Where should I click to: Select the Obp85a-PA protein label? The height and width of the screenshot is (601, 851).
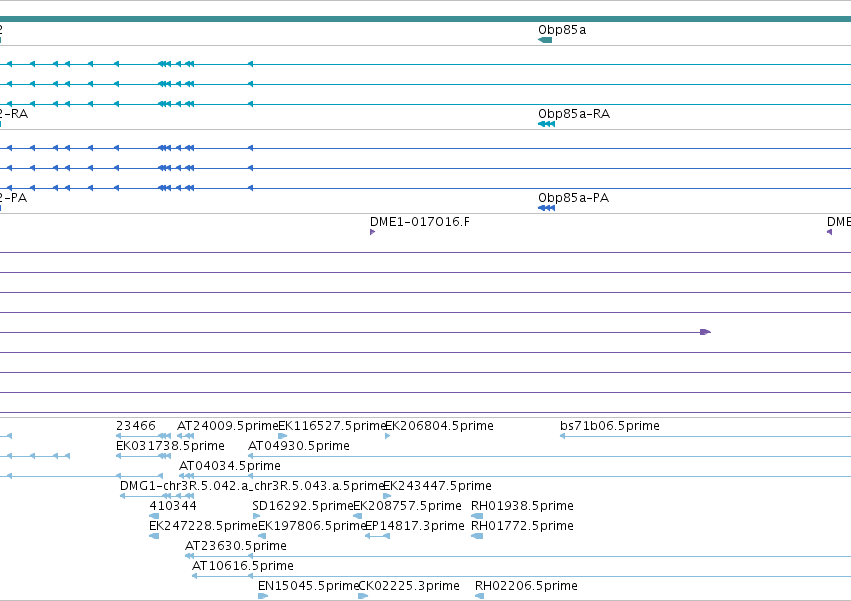point(573,198)
